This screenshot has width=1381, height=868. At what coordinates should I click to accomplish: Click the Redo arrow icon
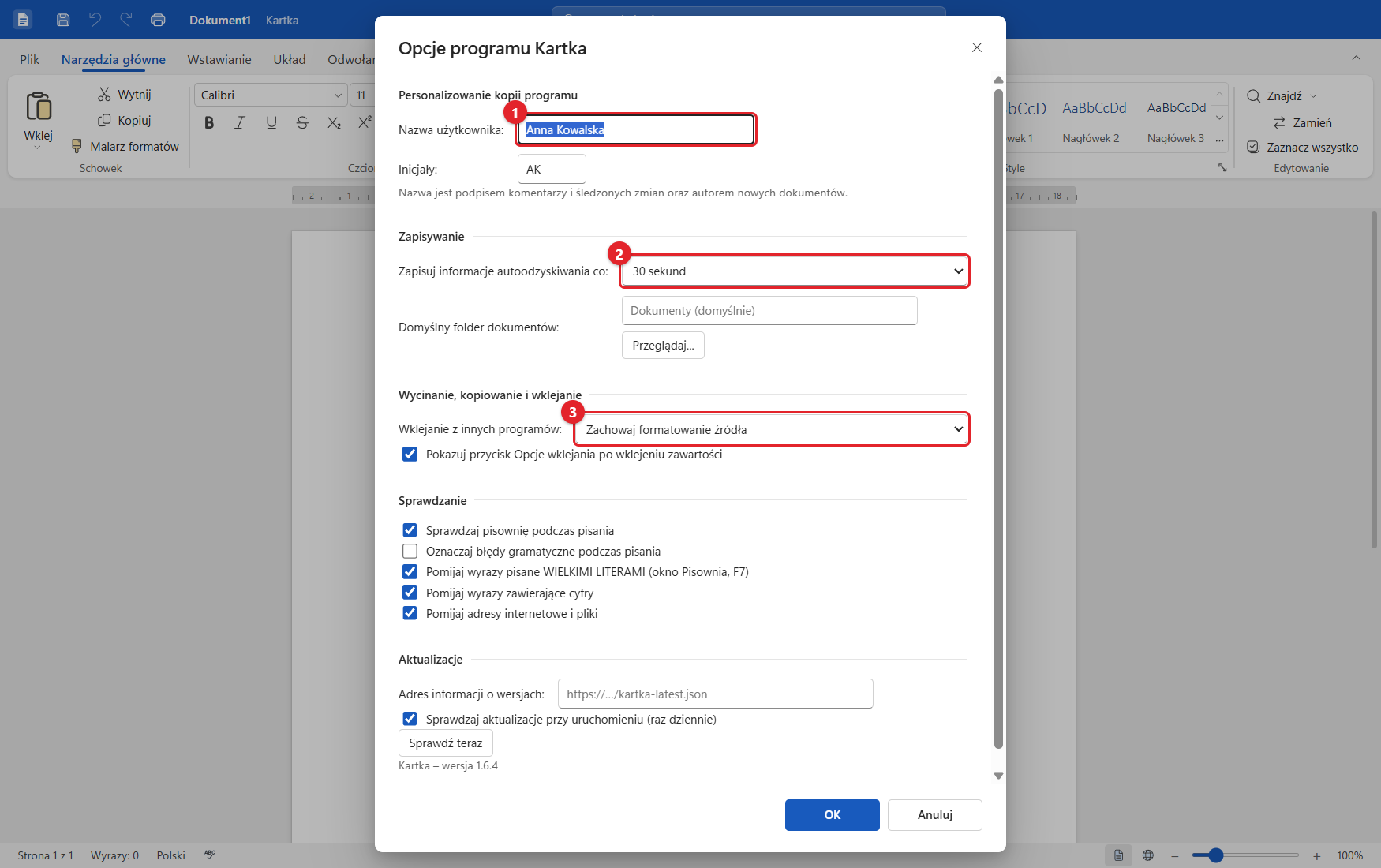126,20
